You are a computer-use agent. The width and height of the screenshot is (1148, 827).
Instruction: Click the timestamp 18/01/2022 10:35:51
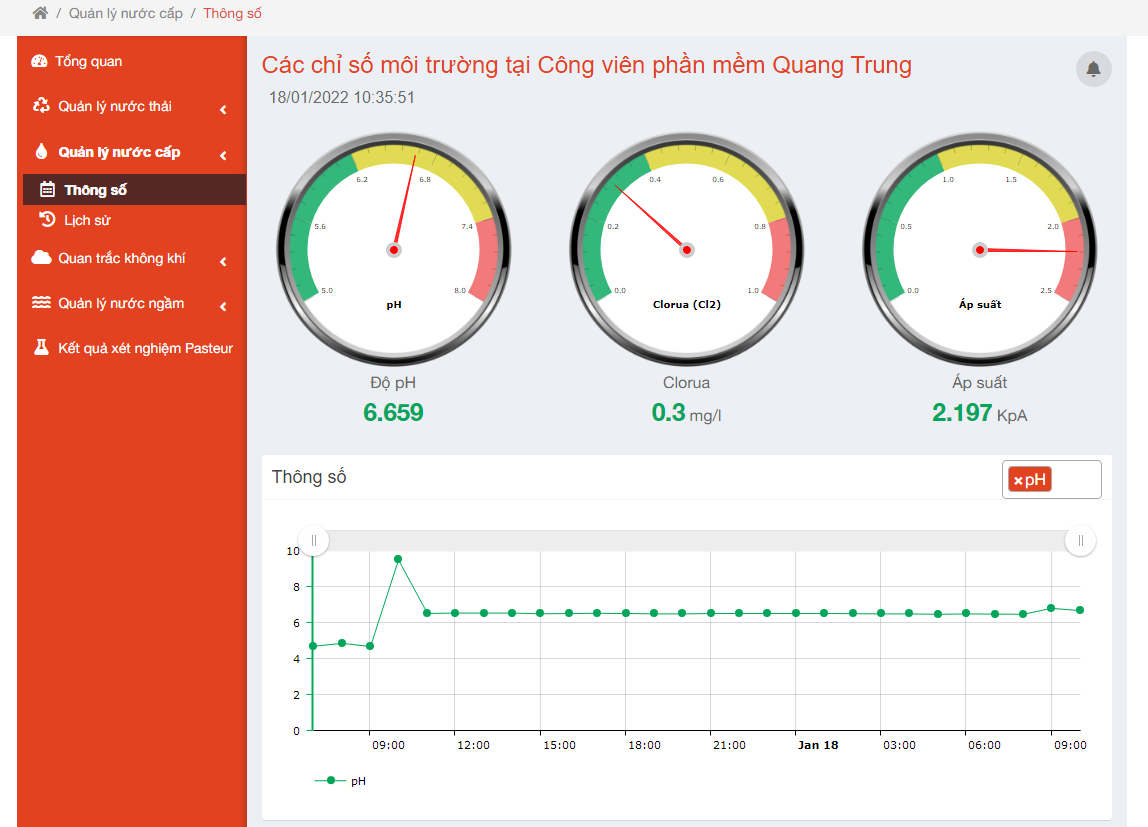click(341, 98)
